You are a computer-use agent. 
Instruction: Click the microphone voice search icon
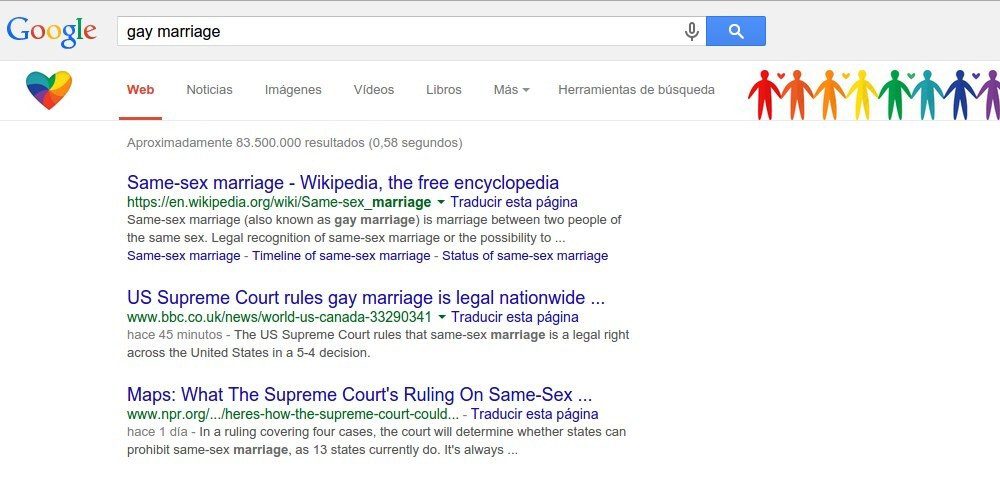click(x=691, y=32)
